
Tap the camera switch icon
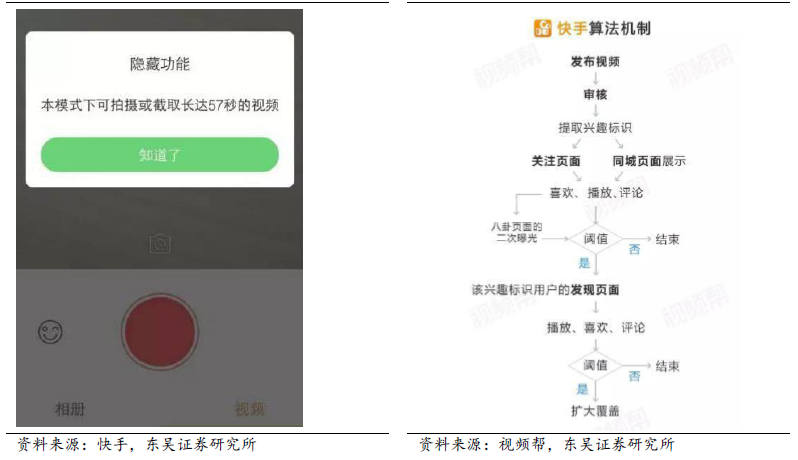160,244
